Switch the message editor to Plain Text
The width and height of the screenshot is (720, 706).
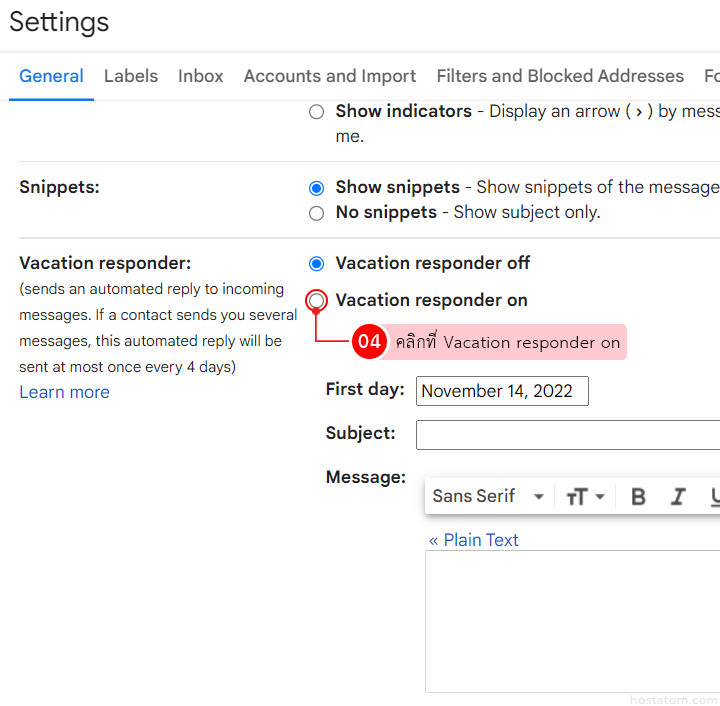pyautogui.click(x=474, y=540)
